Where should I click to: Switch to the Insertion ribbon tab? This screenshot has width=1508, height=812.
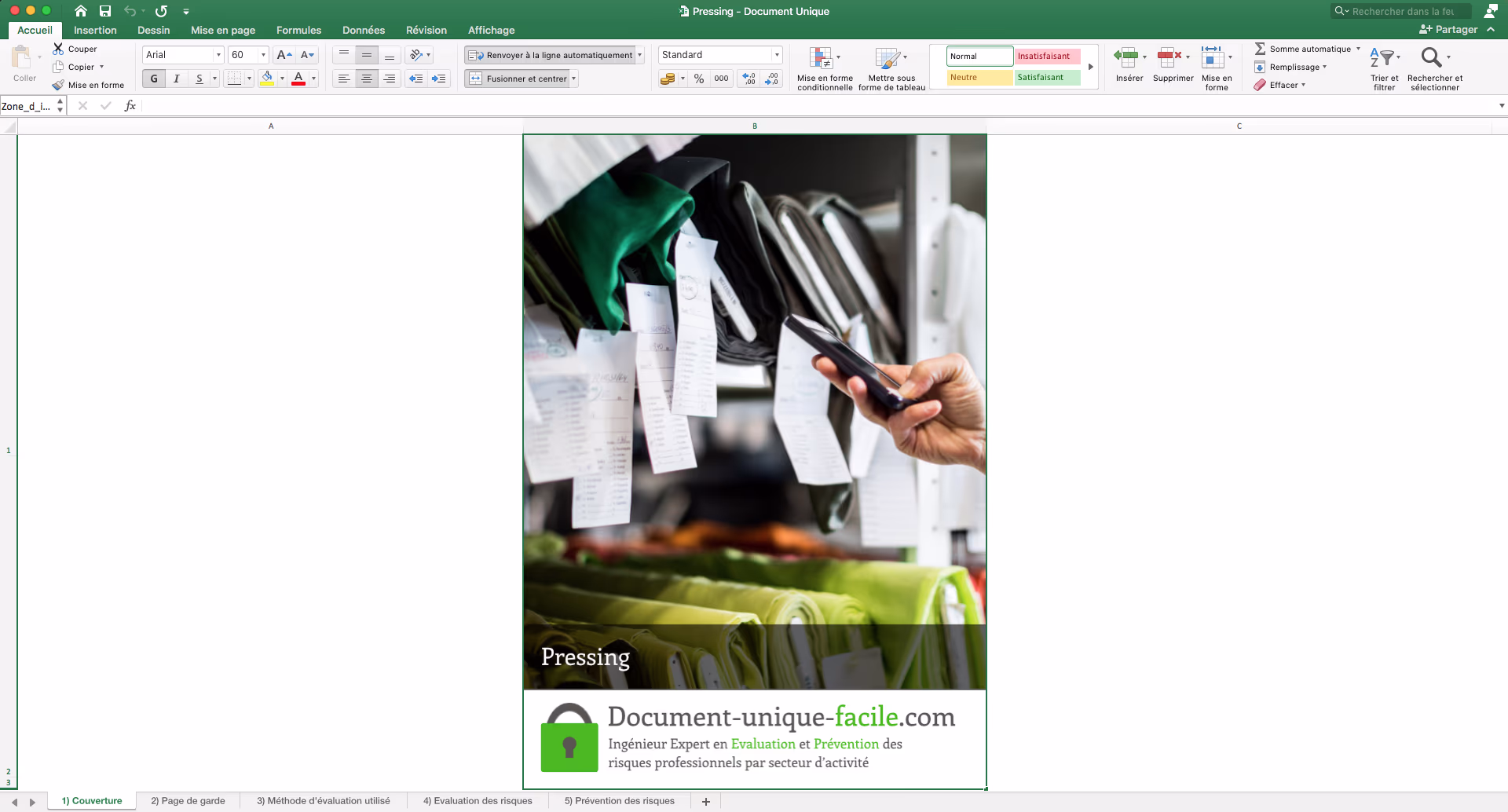click(x=95, y=30)
